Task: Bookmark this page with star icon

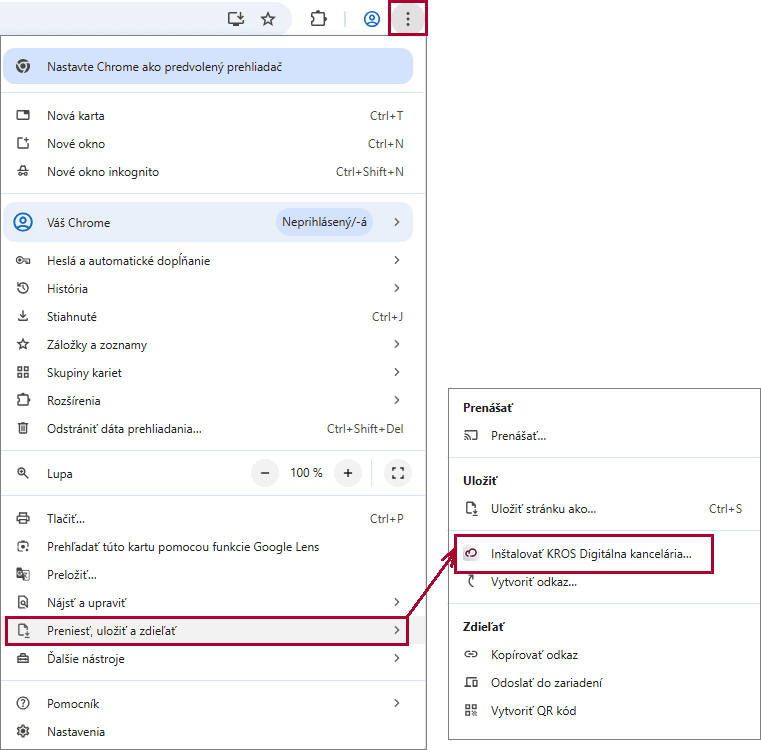Action: pos(268,19)
